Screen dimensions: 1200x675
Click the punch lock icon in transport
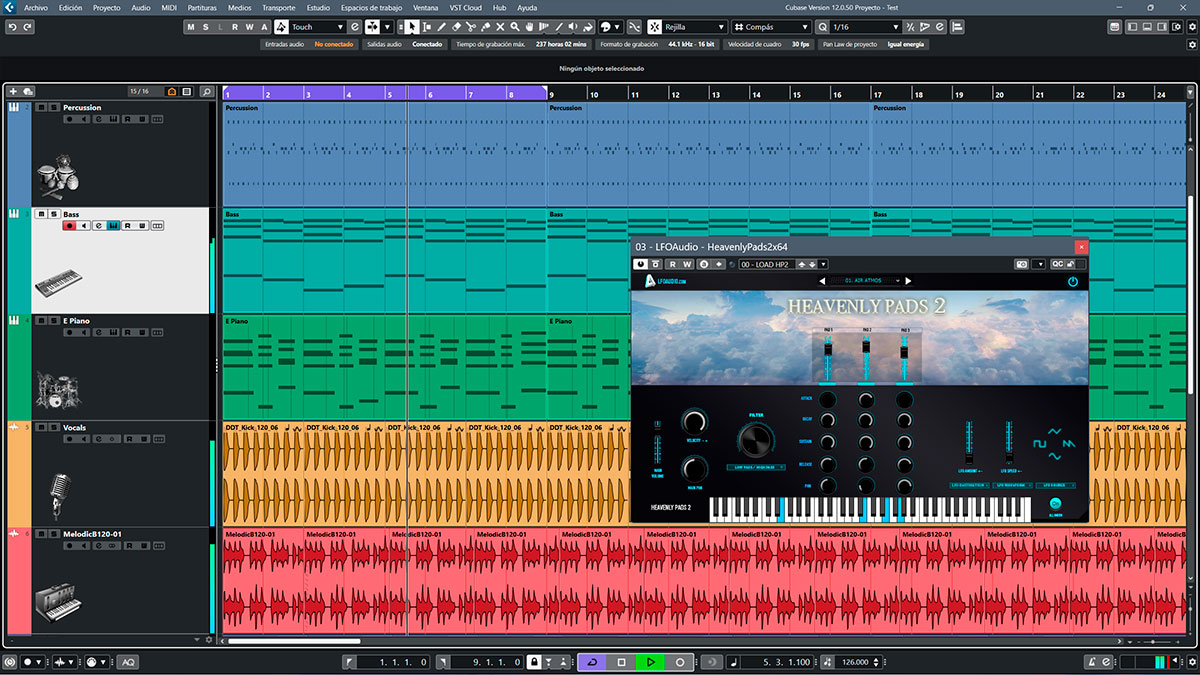[x=535, y=662]
